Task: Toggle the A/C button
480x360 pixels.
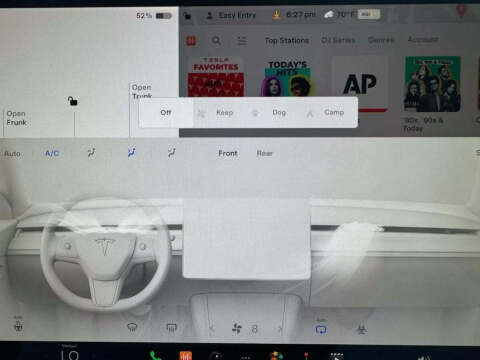Action: pos(52,153)
